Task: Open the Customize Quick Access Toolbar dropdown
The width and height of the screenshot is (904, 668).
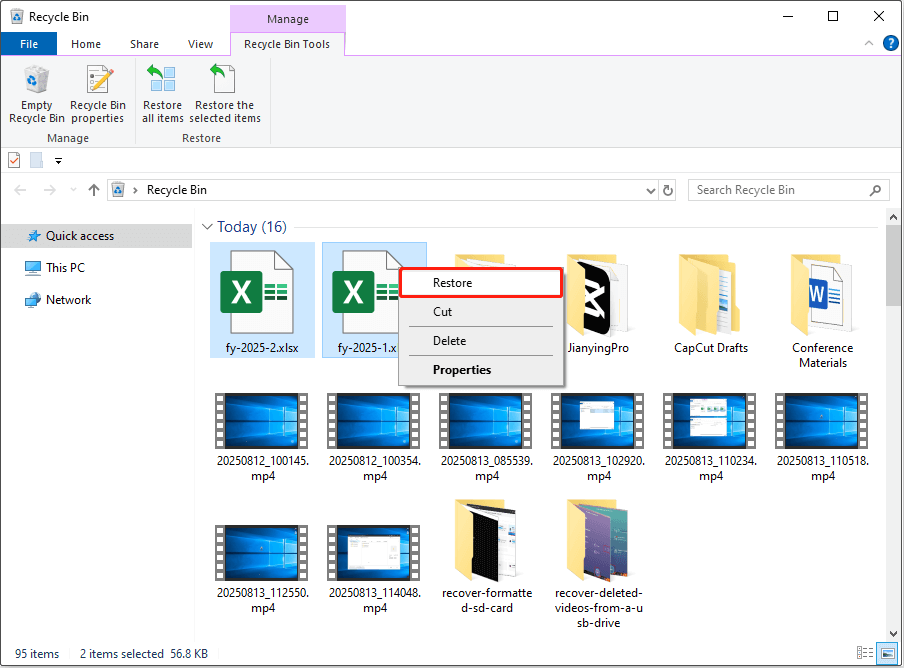Action: (58, 160)
